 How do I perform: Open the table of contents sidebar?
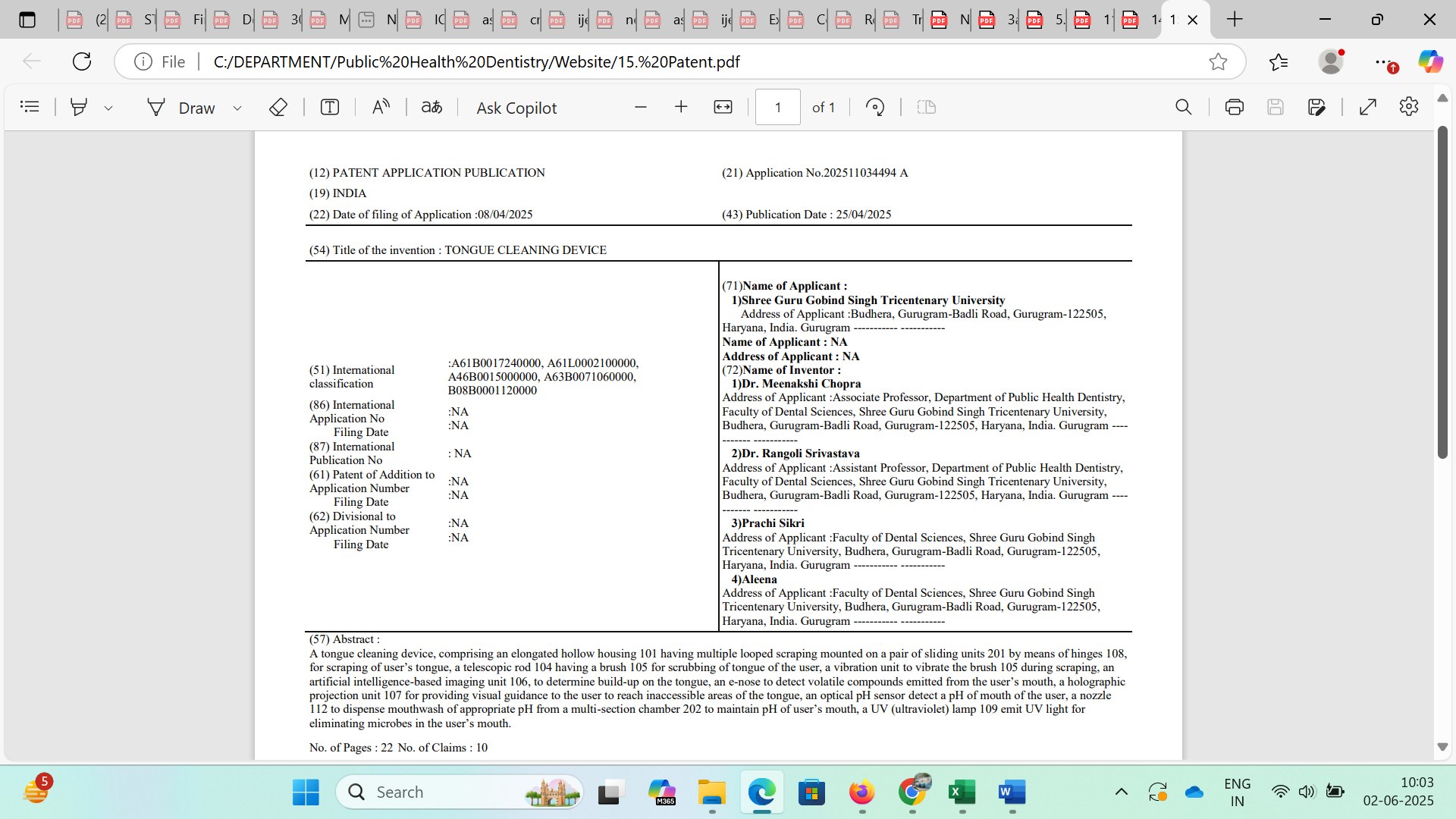pyautogui.click(x=30, y=107)
